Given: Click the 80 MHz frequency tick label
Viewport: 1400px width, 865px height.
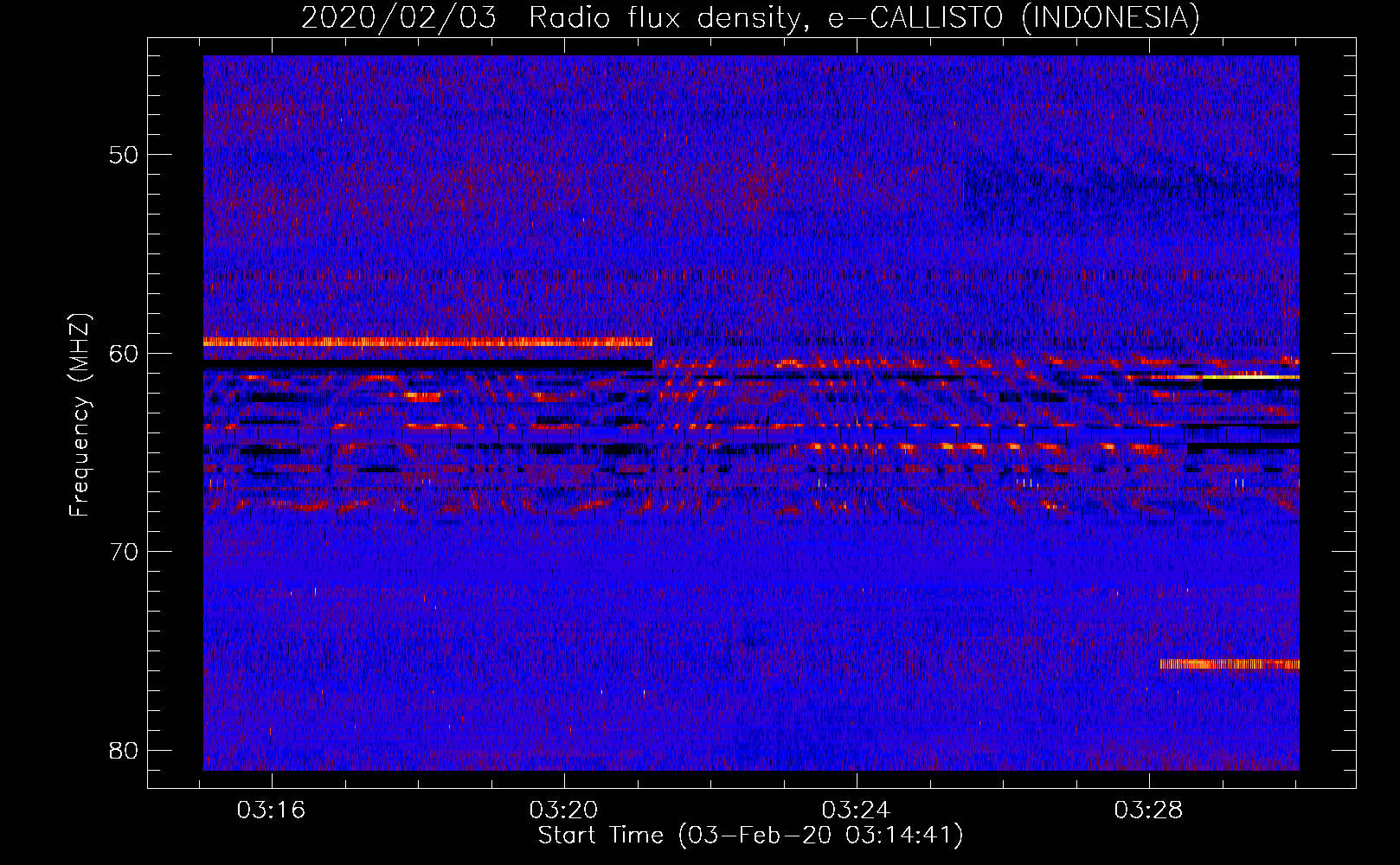Looking at the screenshot, I should 124,750.
